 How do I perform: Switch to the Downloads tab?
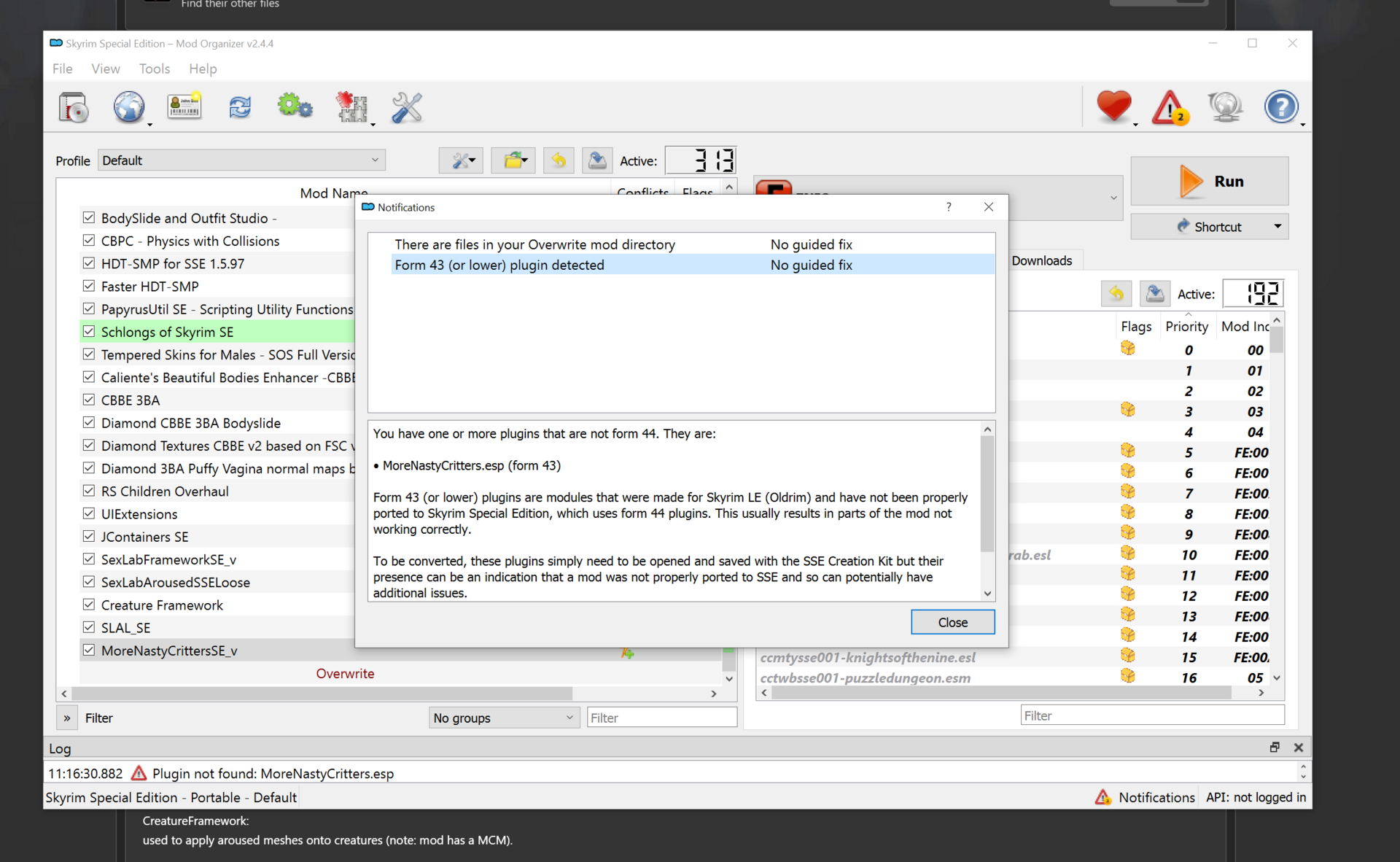click(x=1042, y=260)
